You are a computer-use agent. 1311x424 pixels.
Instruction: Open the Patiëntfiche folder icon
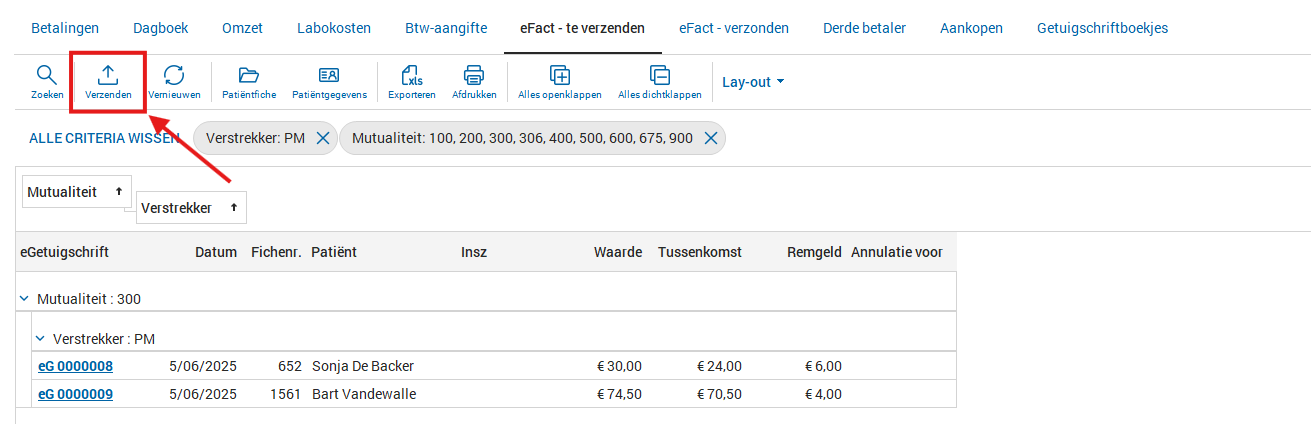pos(249,74)
